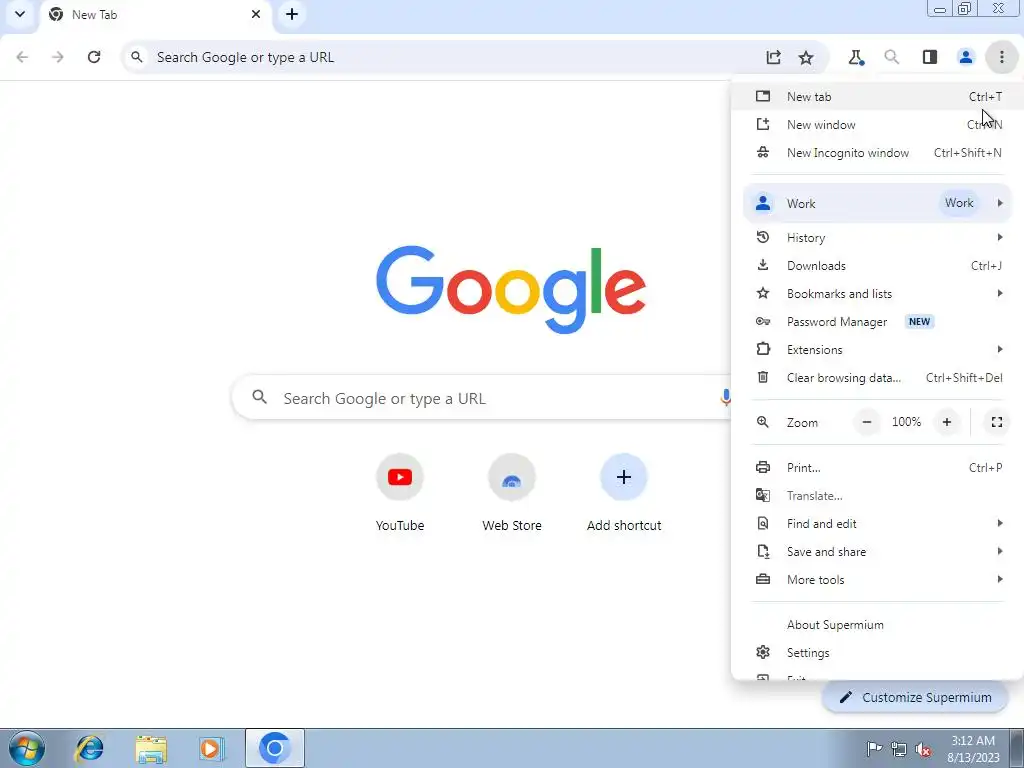Expand the Extensions submenu
The image size is (1024, 768).
pyautogui.click(x=878, y=350)
